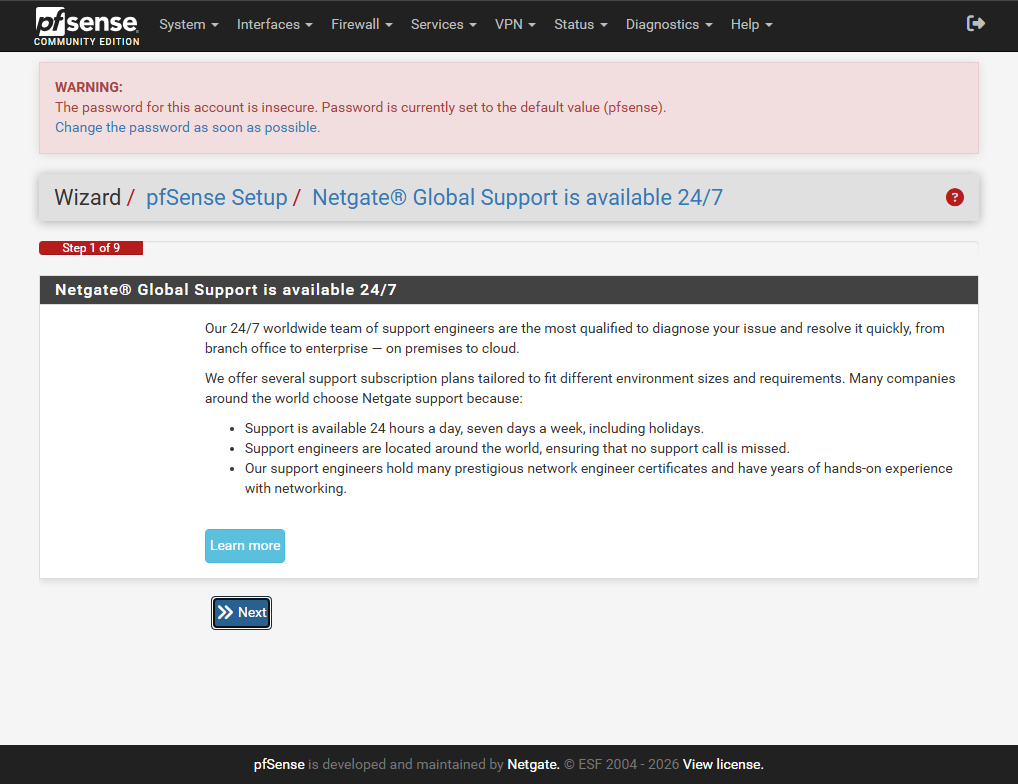This screenshot has width=1018, height=784.
Task: Click the pfSense Community Edition logo
Action: pyautogui.click(x=87, y=26)
